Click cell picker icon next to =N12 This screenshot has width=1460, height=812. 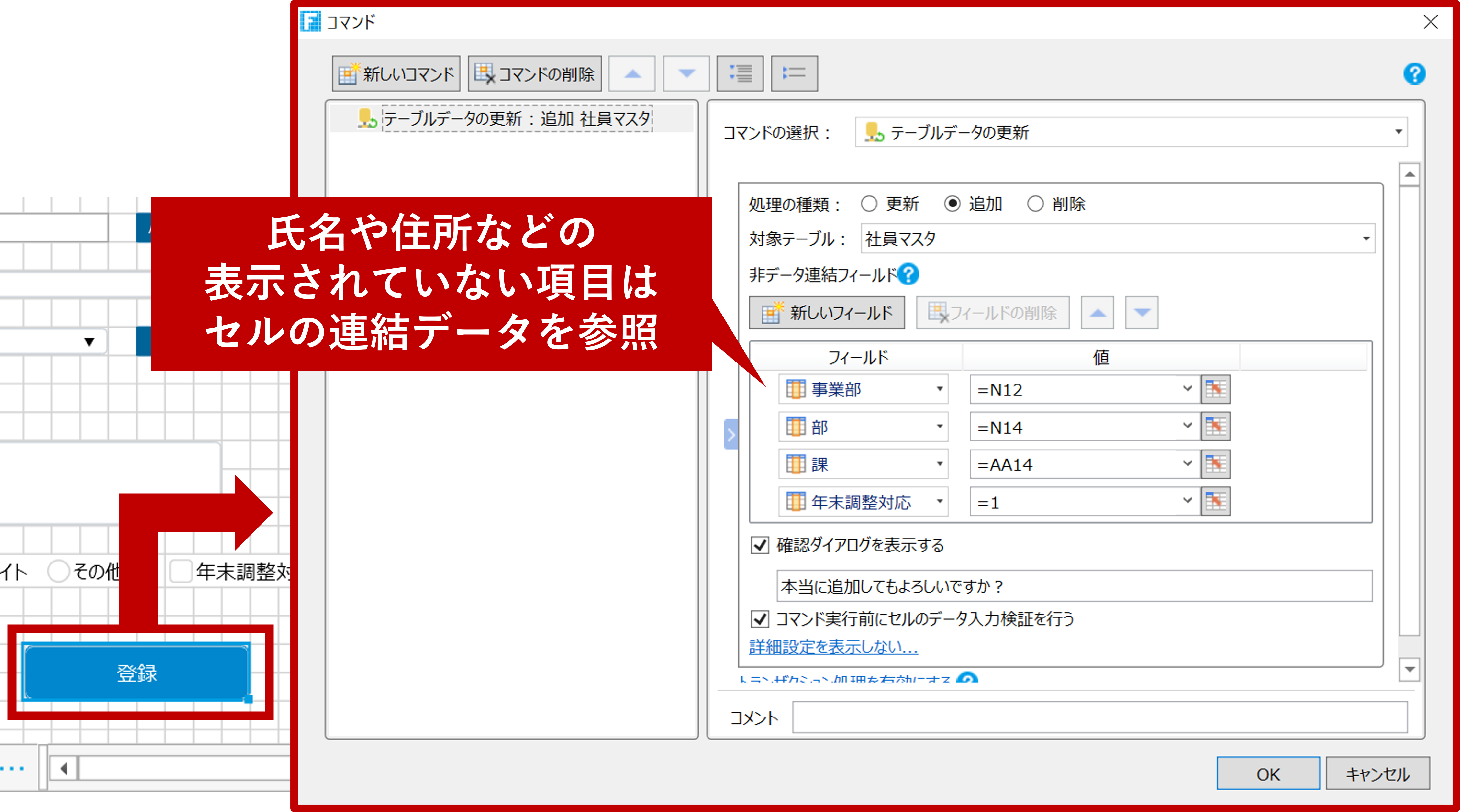tap(1215, 389)
